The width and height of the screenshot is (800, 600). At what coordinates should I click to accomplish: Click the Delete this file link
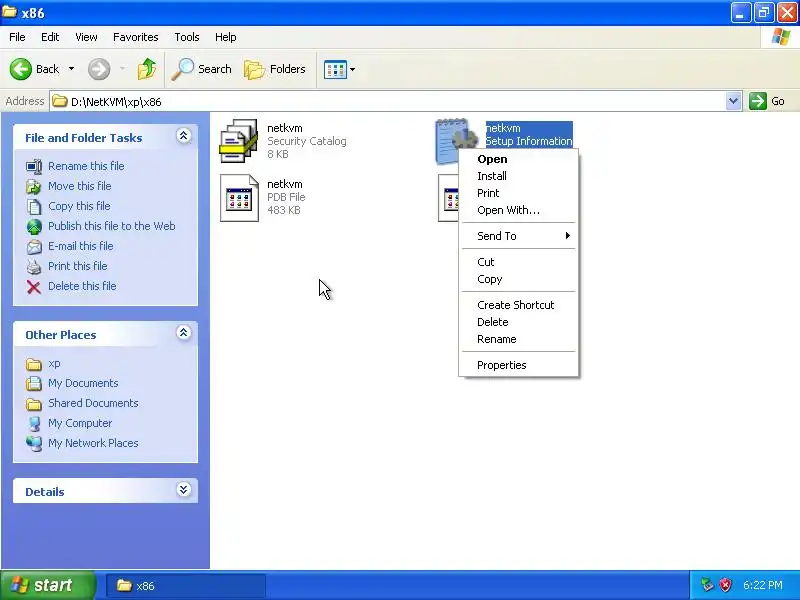[82, 286]
